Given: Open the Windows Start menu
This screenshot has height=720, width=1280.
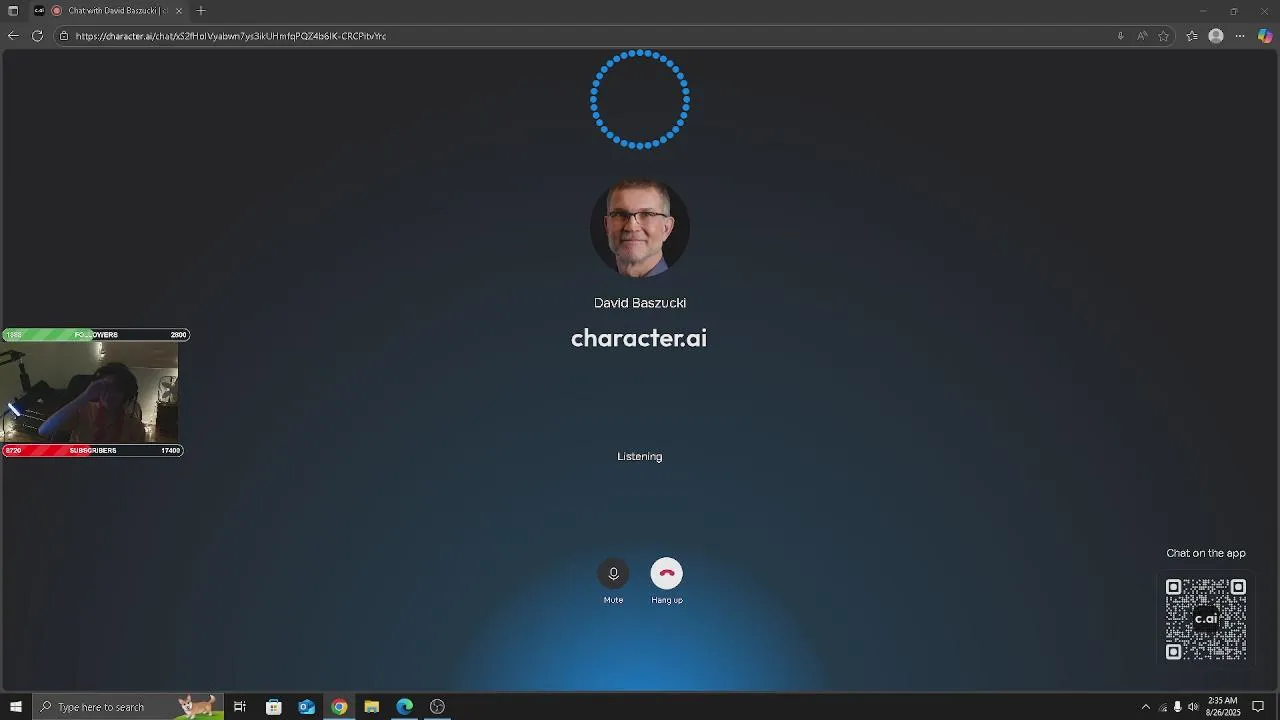Looking at the screenshot, I should (x=16, y=707).
